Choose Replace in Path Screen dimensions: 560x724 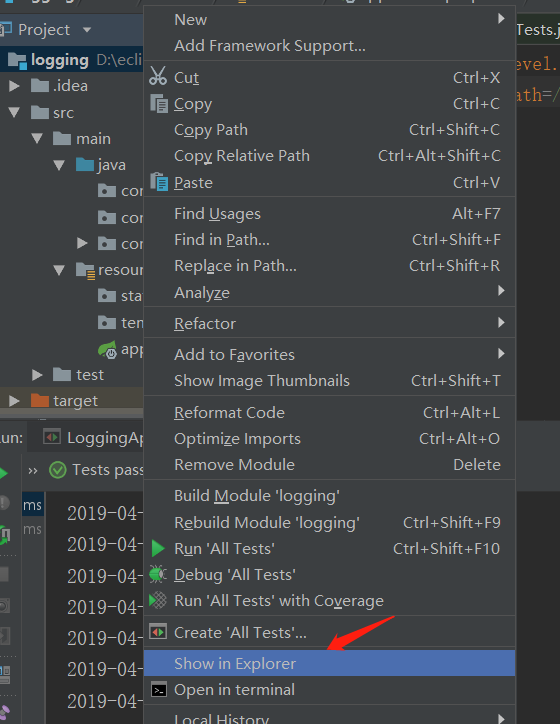(330, 265)
